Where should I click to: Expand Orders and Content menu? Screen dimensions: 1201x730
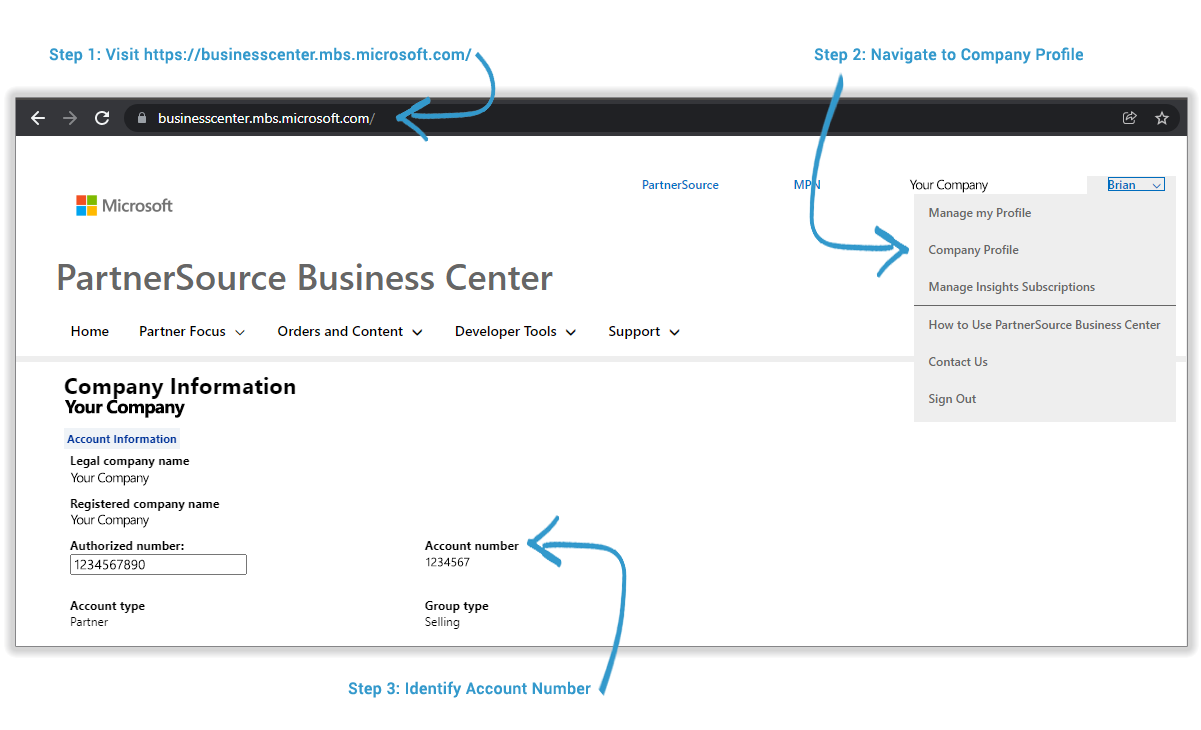pos(349,332)
